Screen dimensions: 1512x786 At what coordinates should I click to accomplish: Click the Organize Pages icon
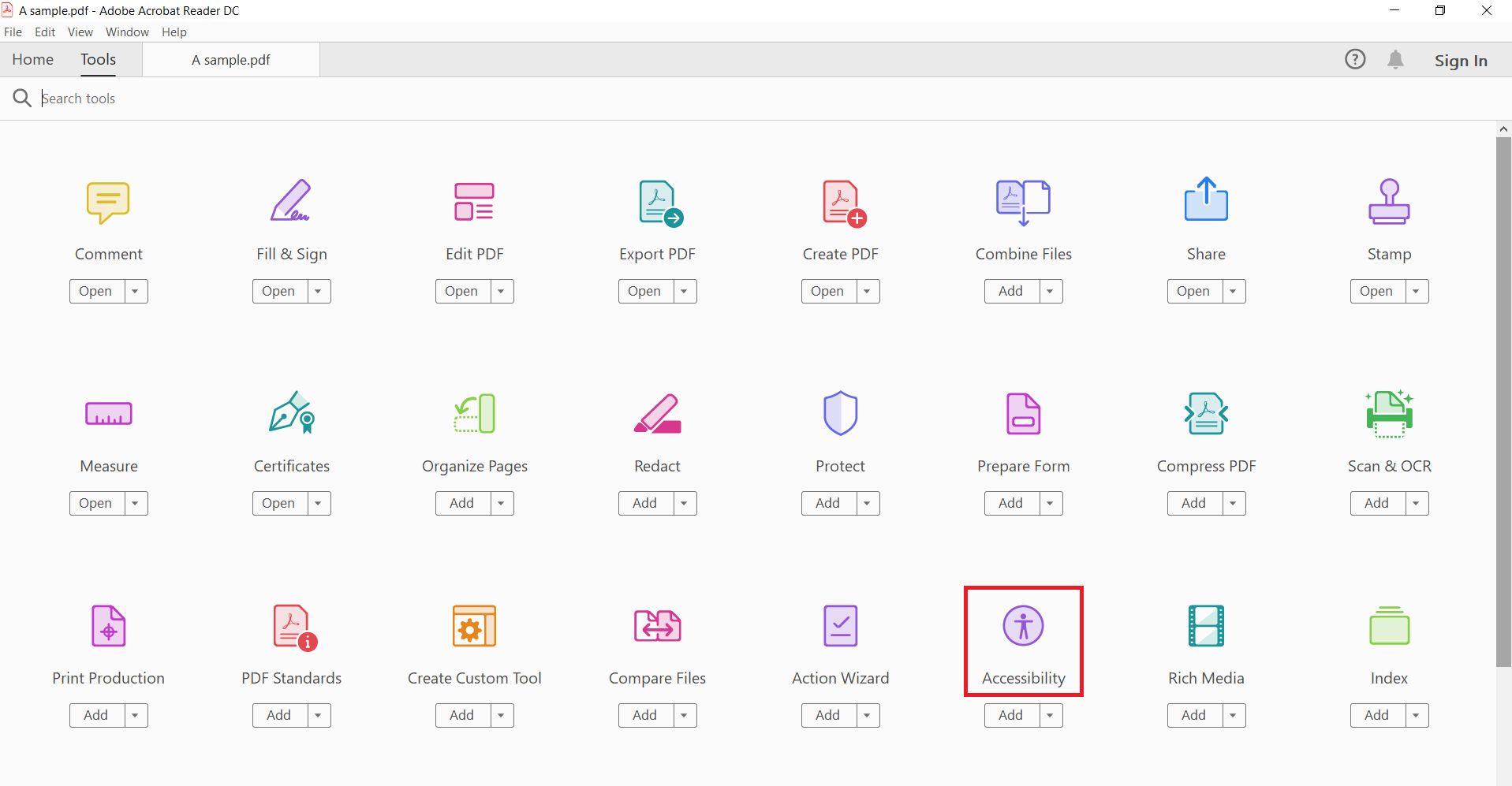point(474,413)
